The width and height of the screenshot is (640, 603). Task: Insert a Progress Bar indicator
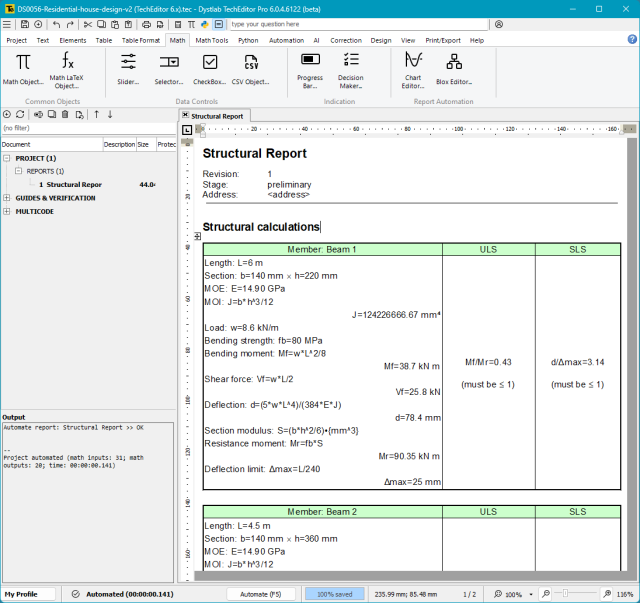tap(310, 70)
